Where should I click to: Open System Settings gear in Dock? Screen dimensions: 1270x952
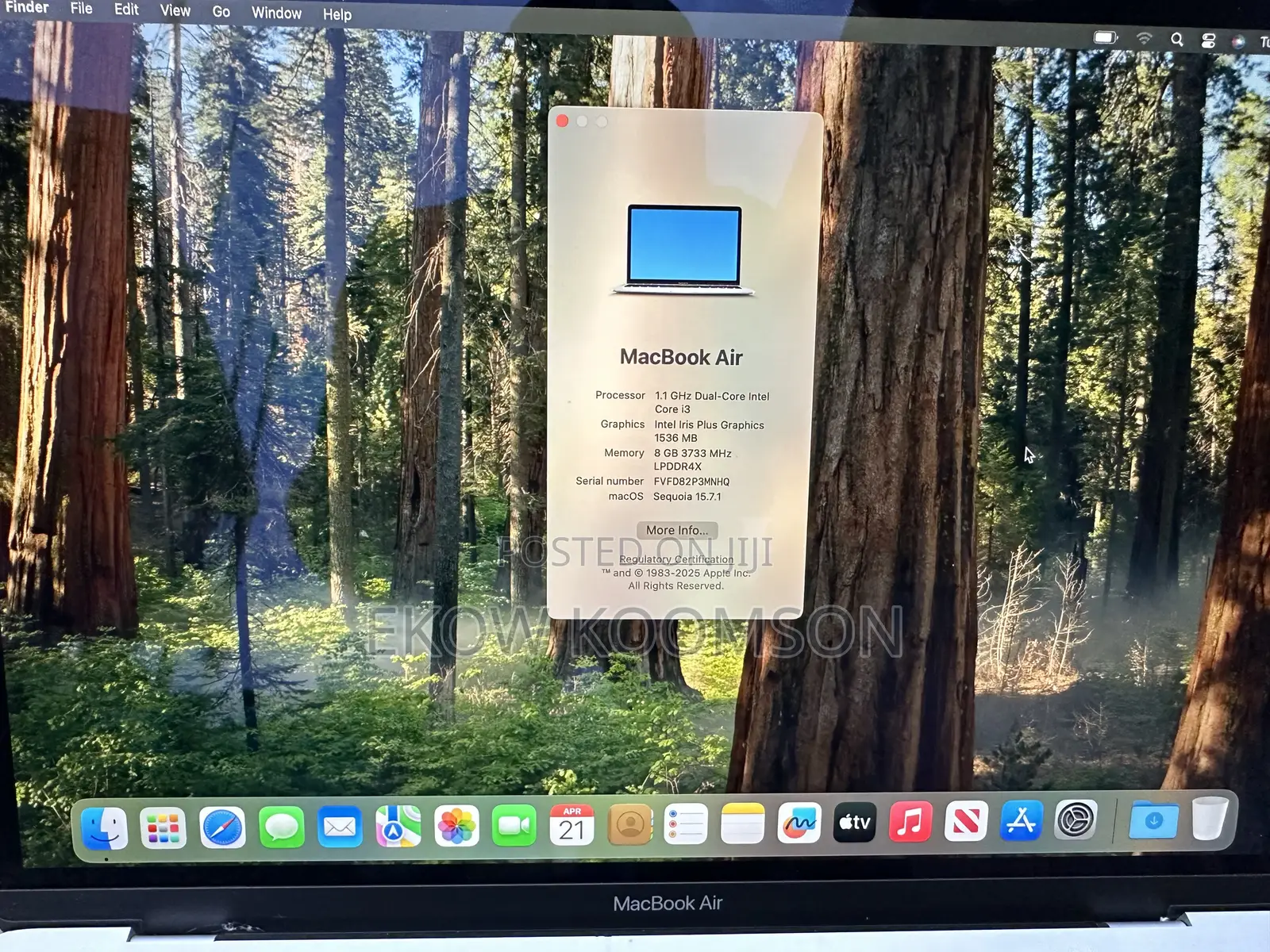tap(1076, 820)
